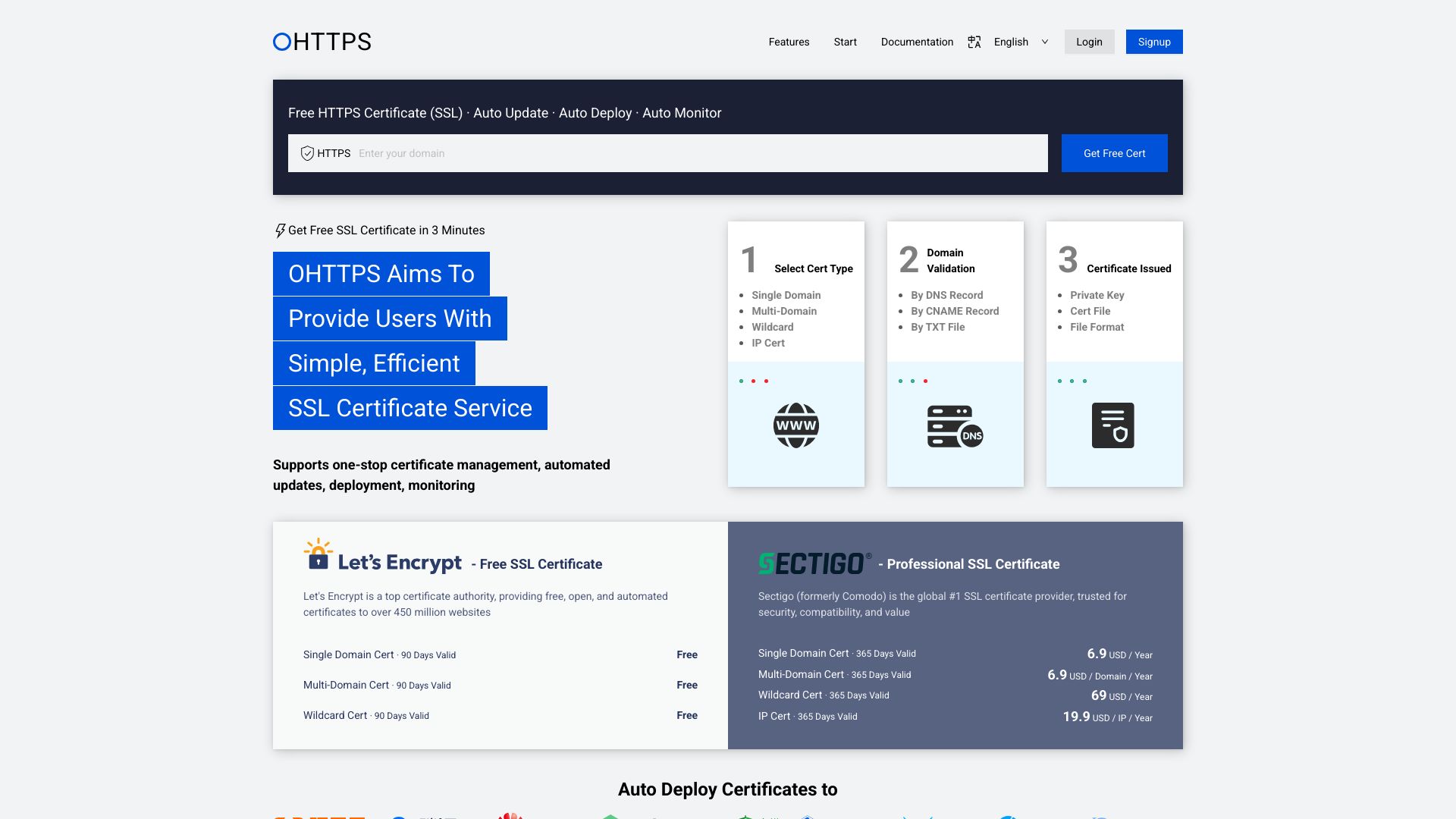Expand the English language dropdown arrow

1045,42
